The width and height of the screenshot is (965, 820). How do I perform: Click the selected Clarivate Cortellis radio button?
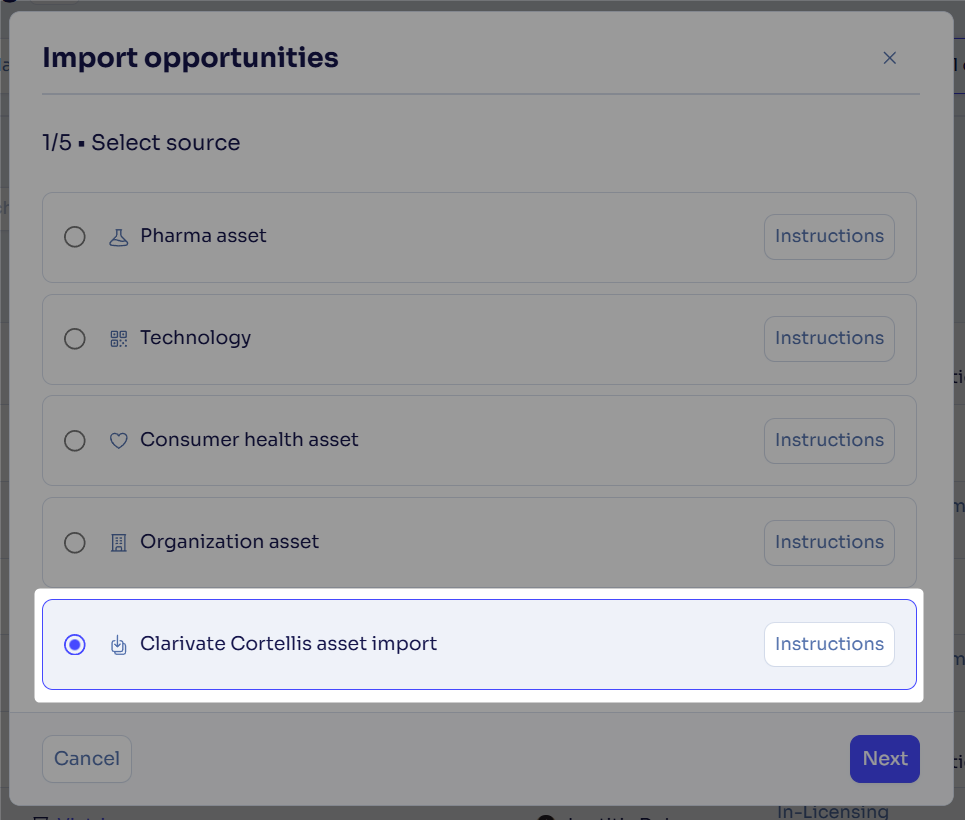[x=74, y=645]
